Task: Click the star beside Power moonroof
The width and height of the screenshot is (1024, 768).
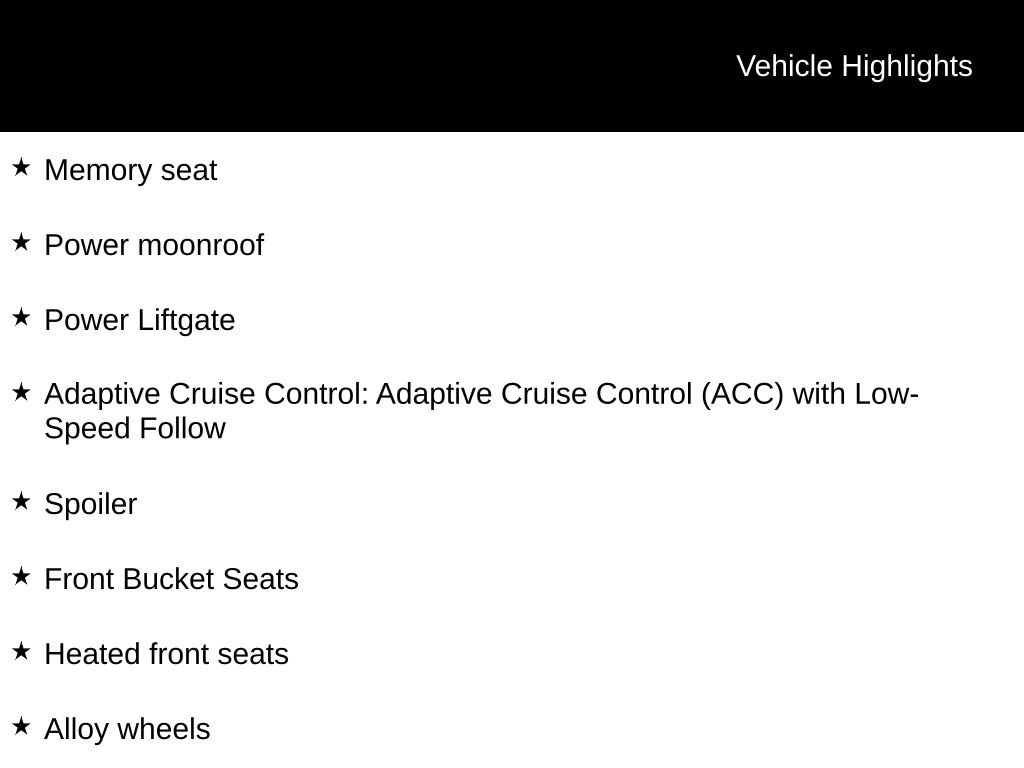Action: point(21,242)
